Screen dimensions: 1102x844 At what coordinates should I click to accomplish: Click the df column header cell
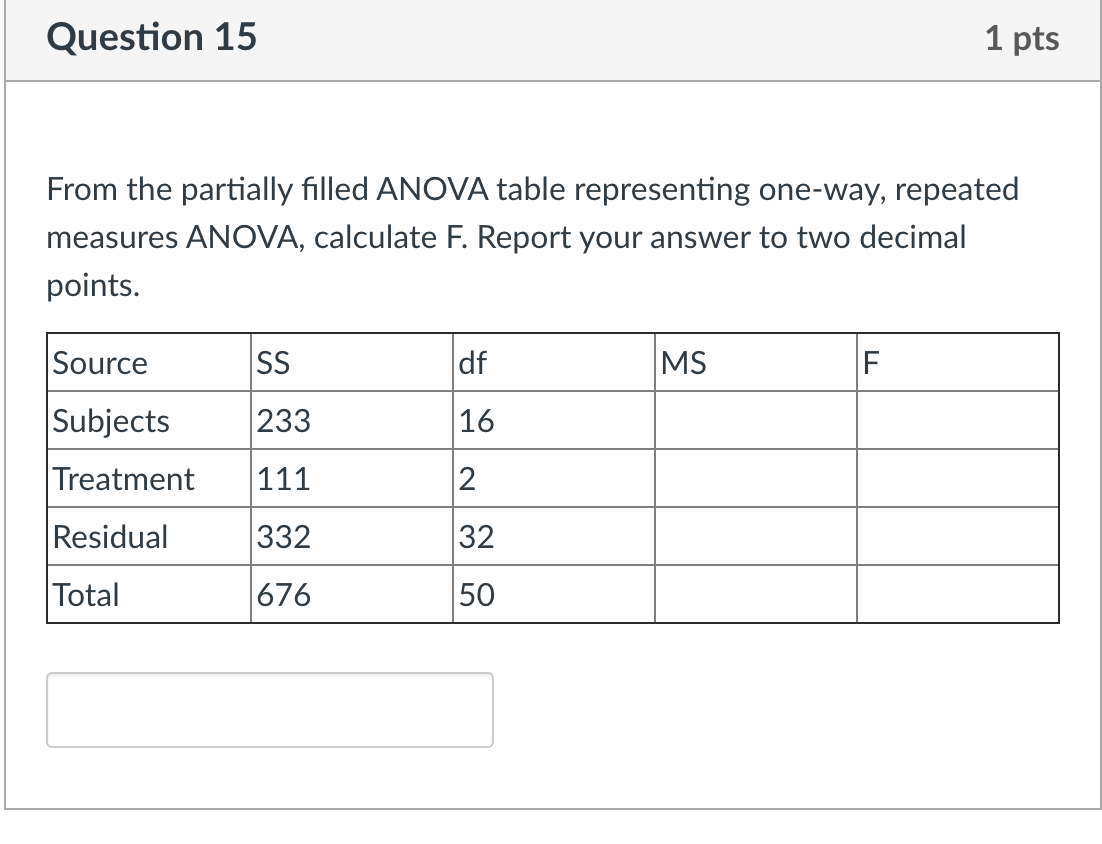pos(473,363)
